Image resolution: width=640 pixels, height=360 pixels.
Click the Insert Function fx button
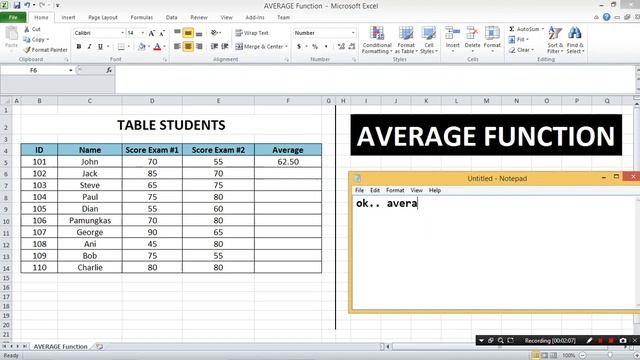pos(109,70)
